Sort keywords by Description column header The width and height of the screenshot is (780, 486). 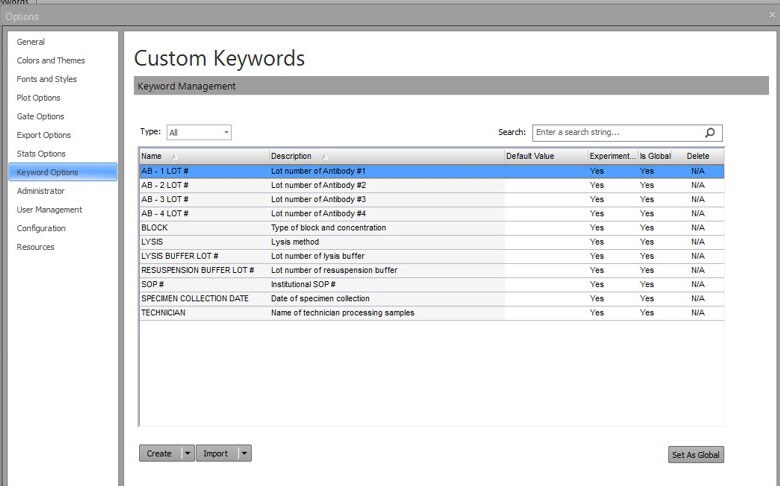[292, 156]
